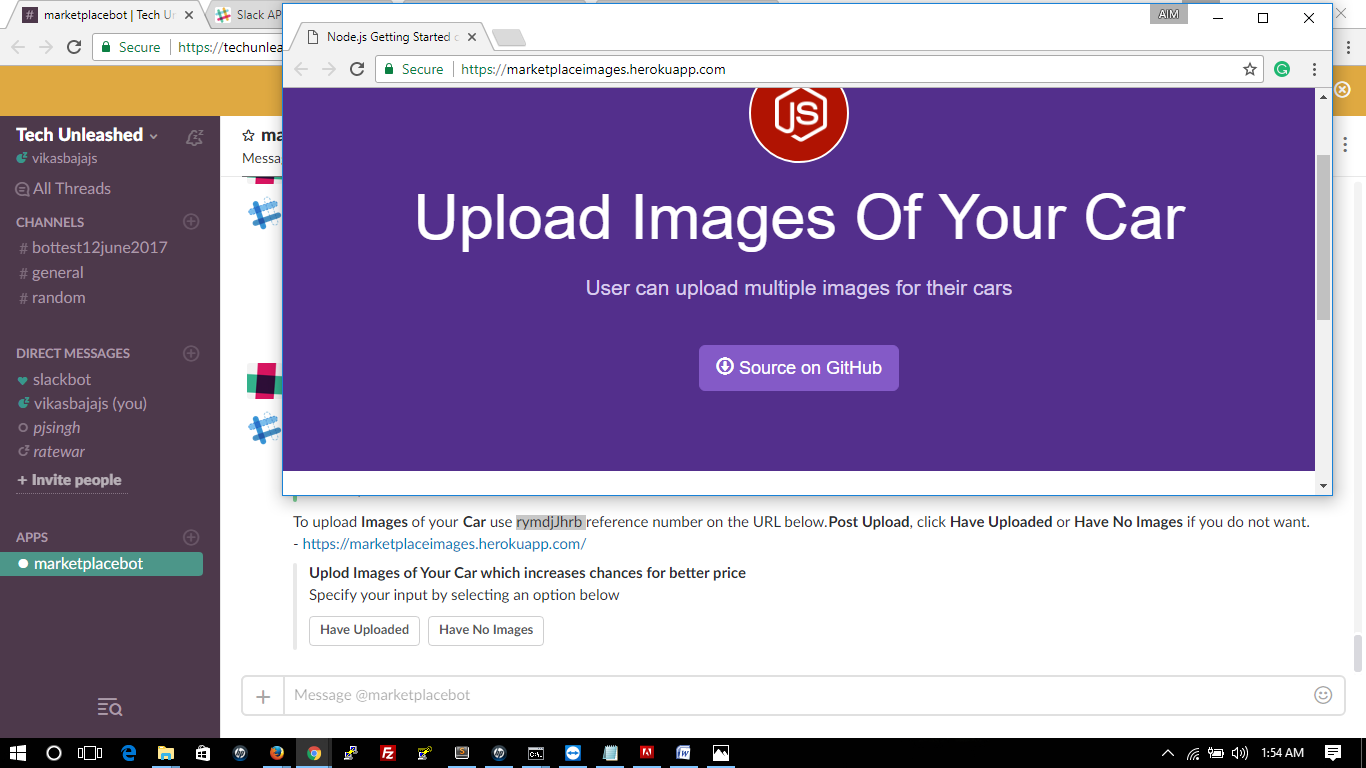Image resolution: width=1366 pixels, height=768 pixels.
Task: Click the Slack notifications bell icon
Action: (x=195, y=137)
